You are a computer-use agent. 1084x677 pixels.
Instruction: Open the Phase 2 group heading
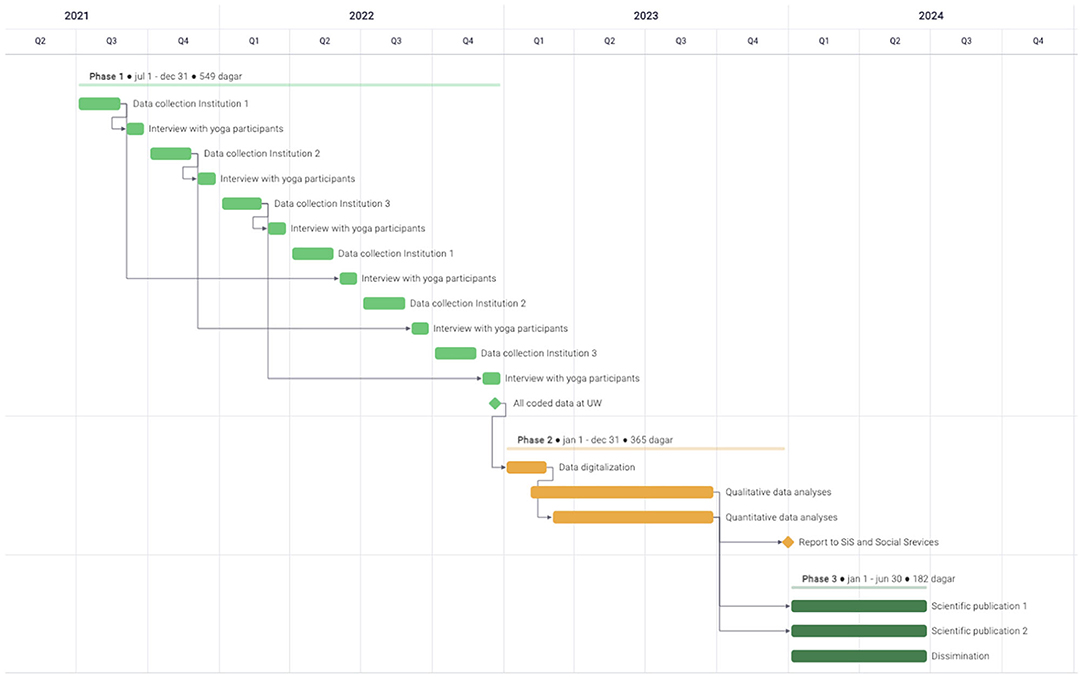click(595, 440)
